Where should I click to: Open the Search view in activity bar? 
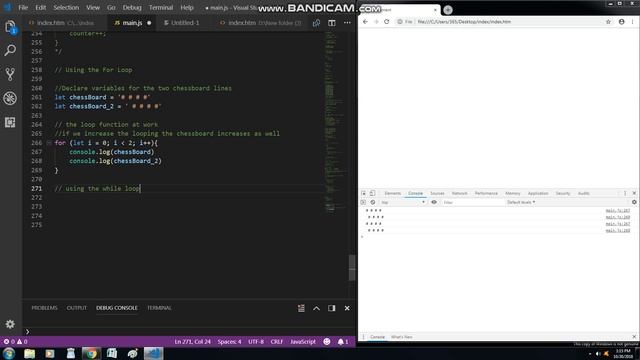10,50
